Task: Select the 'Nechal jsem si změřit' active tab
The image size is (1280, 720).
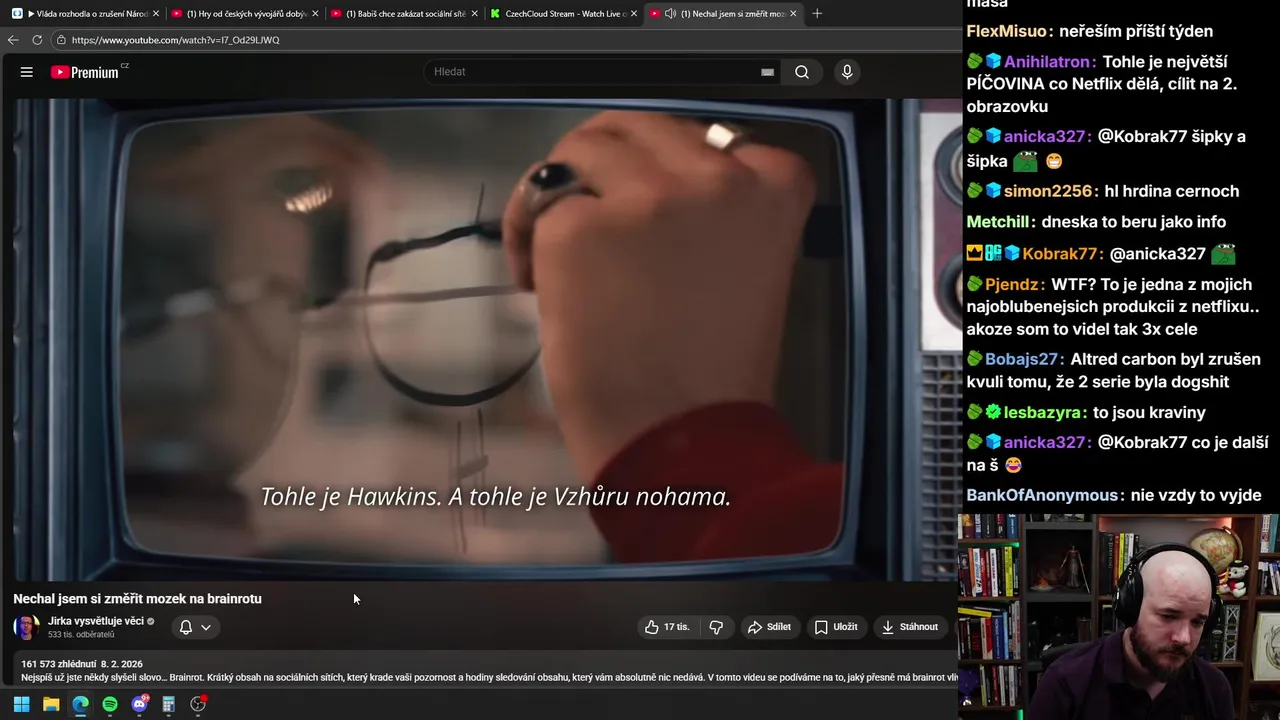Action: tap(724, 14)
